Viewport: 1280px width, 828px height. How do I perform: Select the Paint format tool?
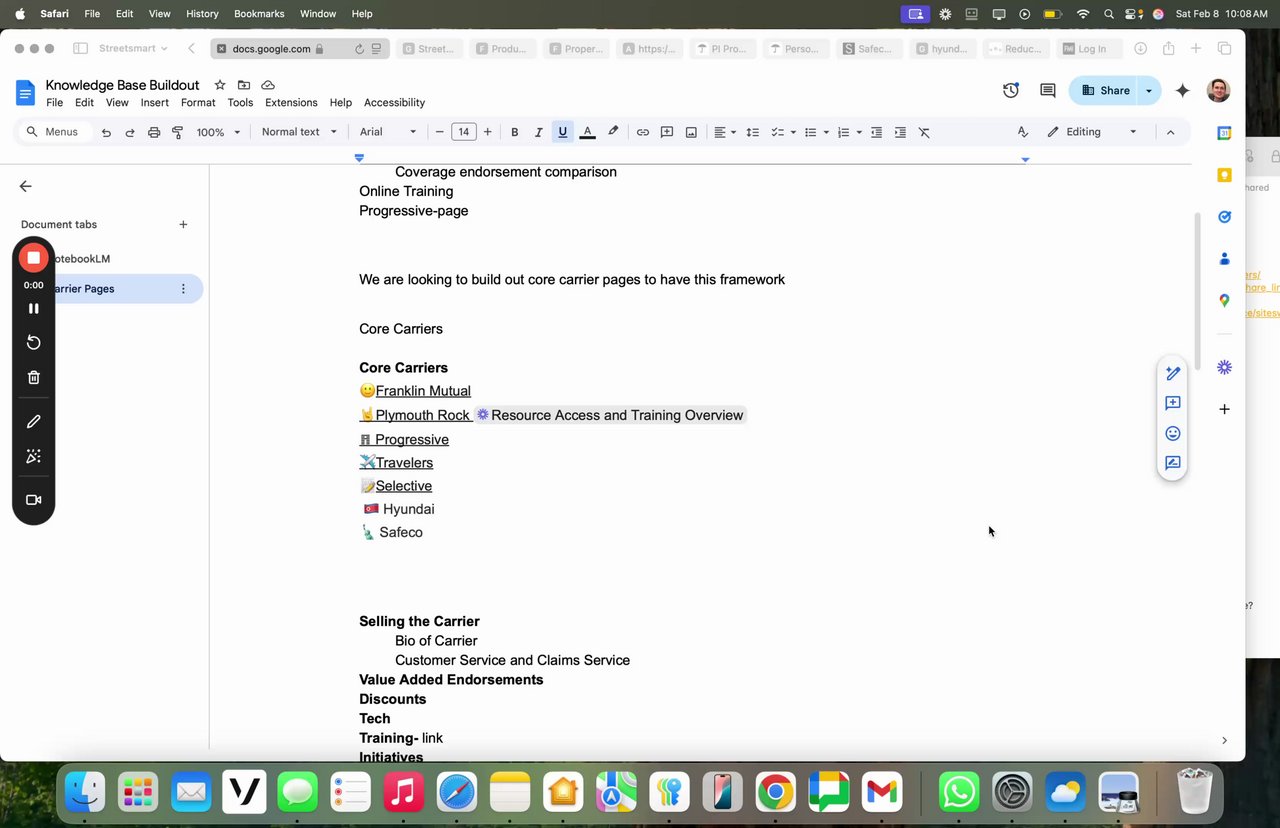click(178, 132)
